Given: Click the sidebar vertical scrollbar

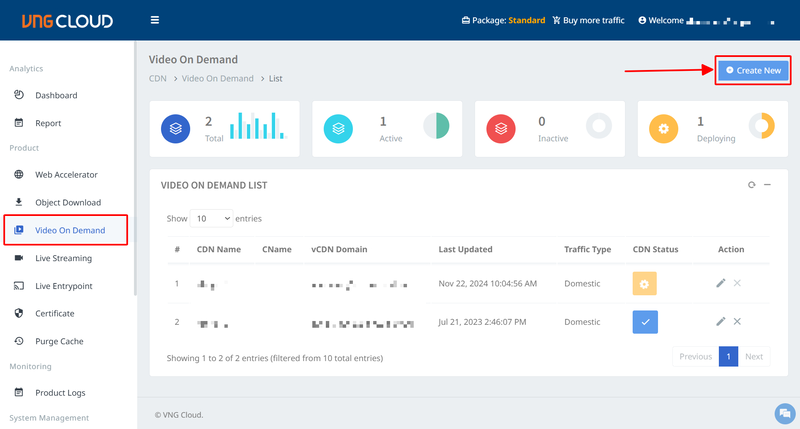Looking at the screenshot, I should [135, 168].
